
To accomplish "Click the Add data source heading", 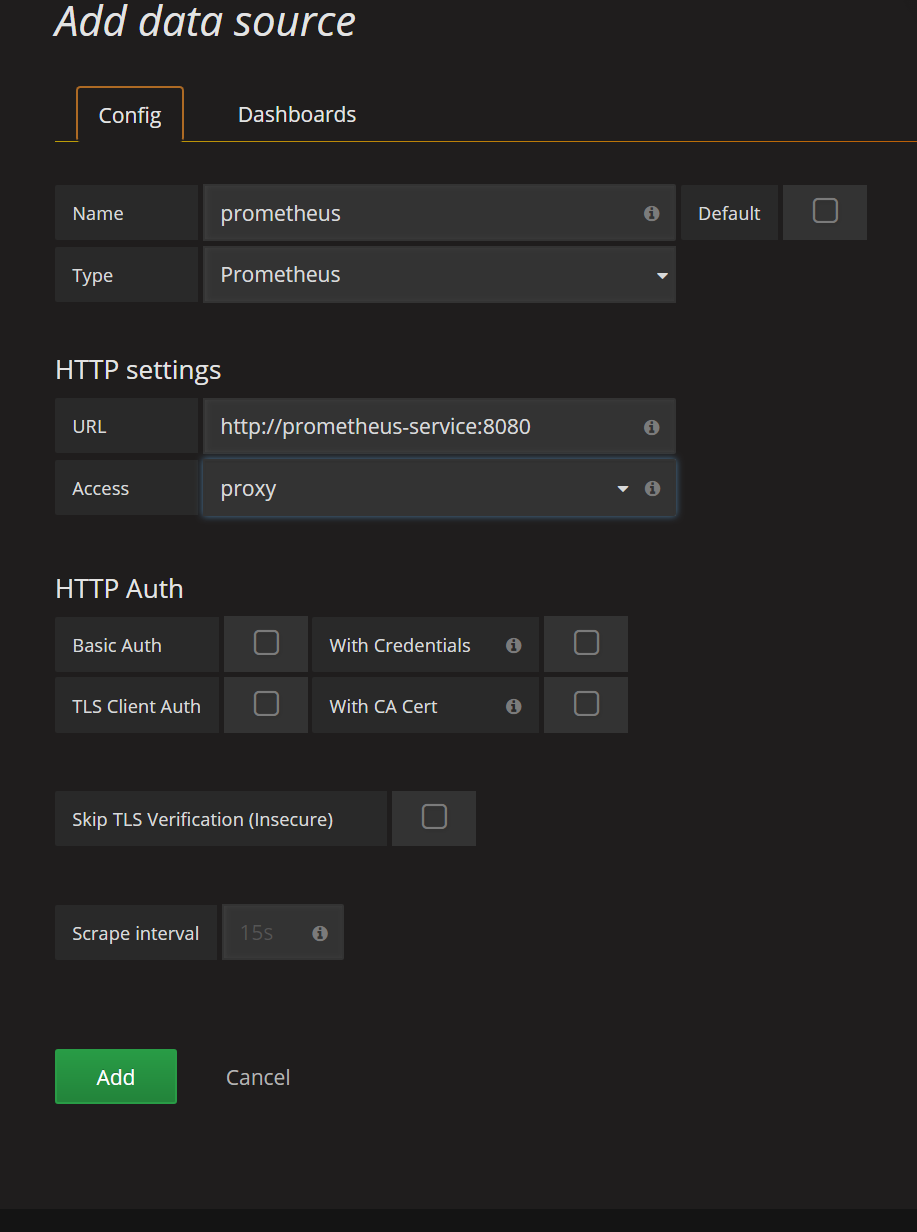I will point(205,21).
